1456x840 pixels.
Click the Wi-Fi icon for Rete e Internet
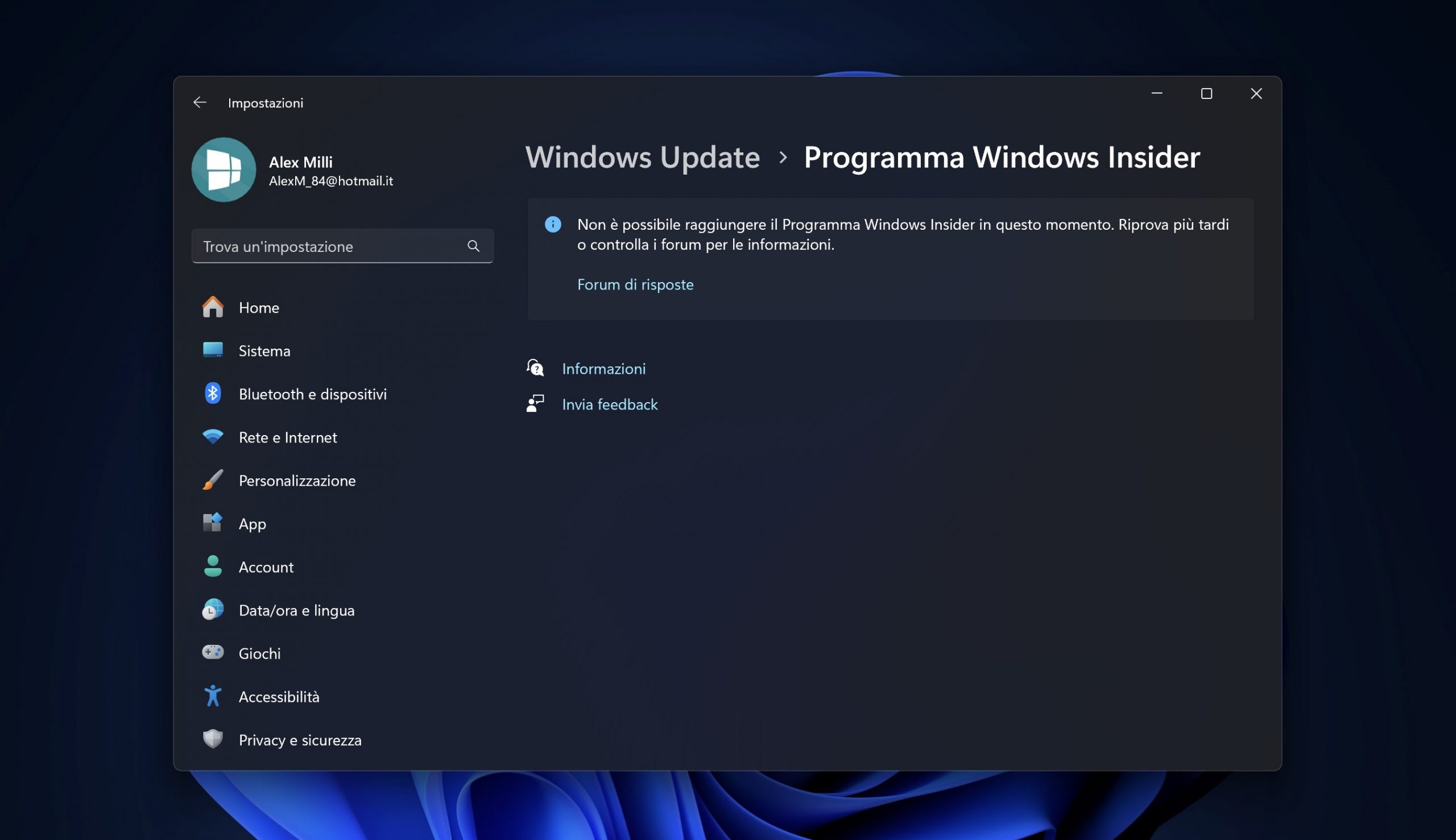pyautogui.click(x=213, y=437)
